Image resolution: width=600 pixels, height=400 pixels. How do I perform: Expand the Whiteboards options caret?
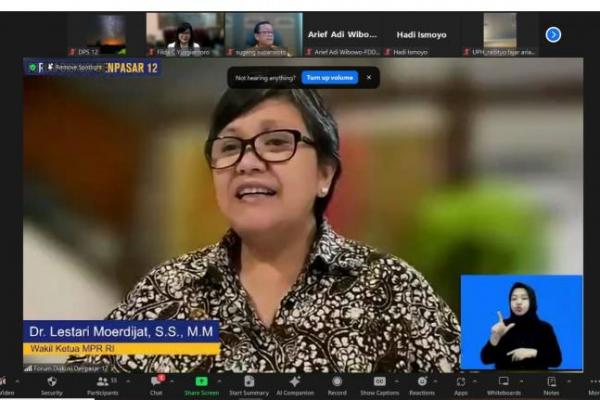(x=521, y=381)
